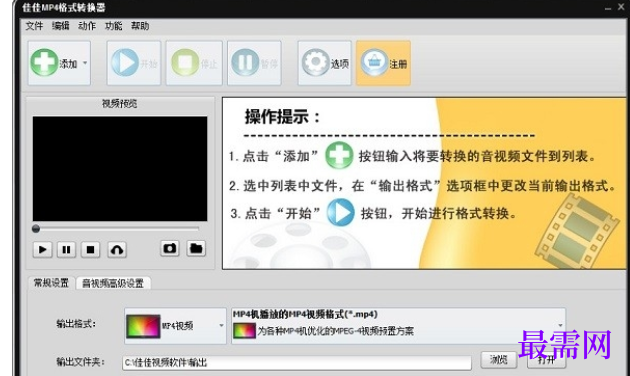The height and width of the screenshot is (376, 630).
Task: Open 选项 (Options) with gear icon
Action: 325,63
